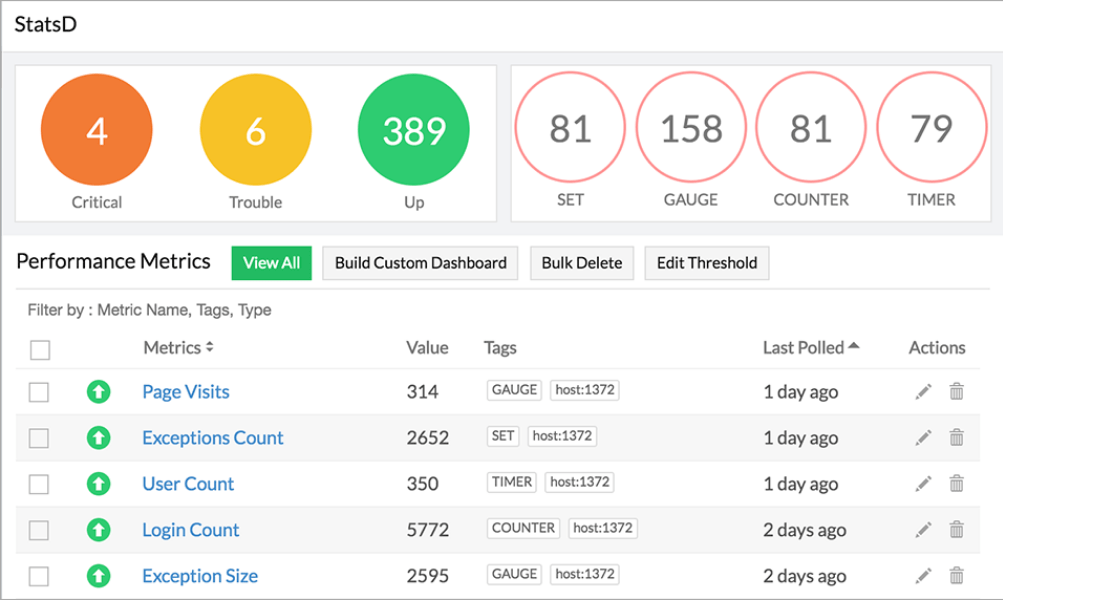1100x600 pixels.
Task: Select the SET metrics circle showing 81
Action: [570, 128]
